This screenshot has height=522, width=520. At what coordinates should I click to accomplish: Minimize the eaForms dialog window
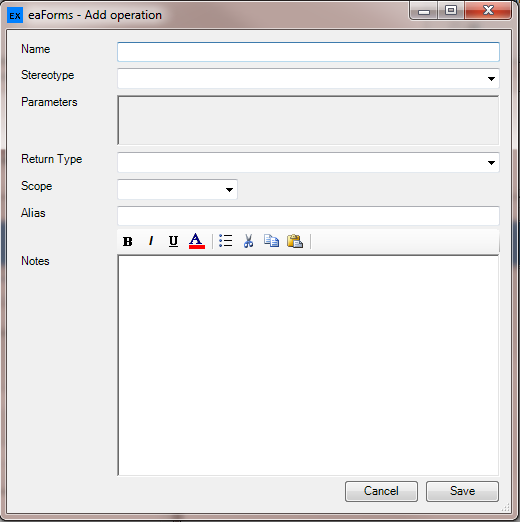424,11
